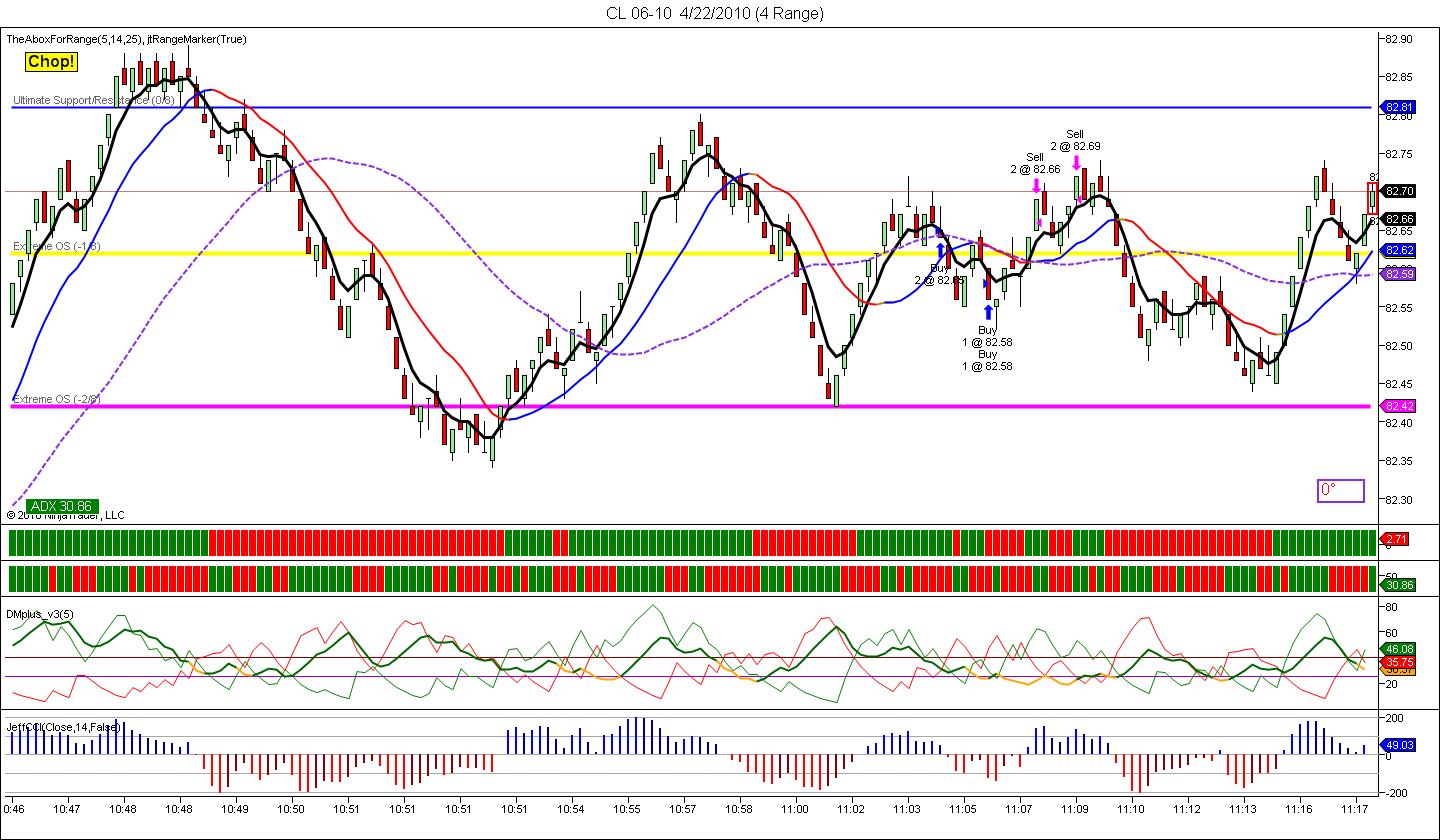Screen dimensions: 1440x840
Task: Click the 10:58 time axis label
Action: [x=739, y=807]
